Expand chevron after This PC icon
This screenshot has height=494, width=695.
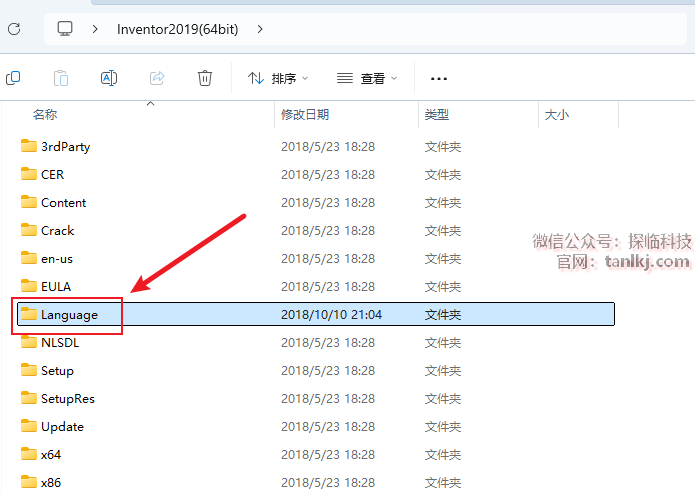95,29
